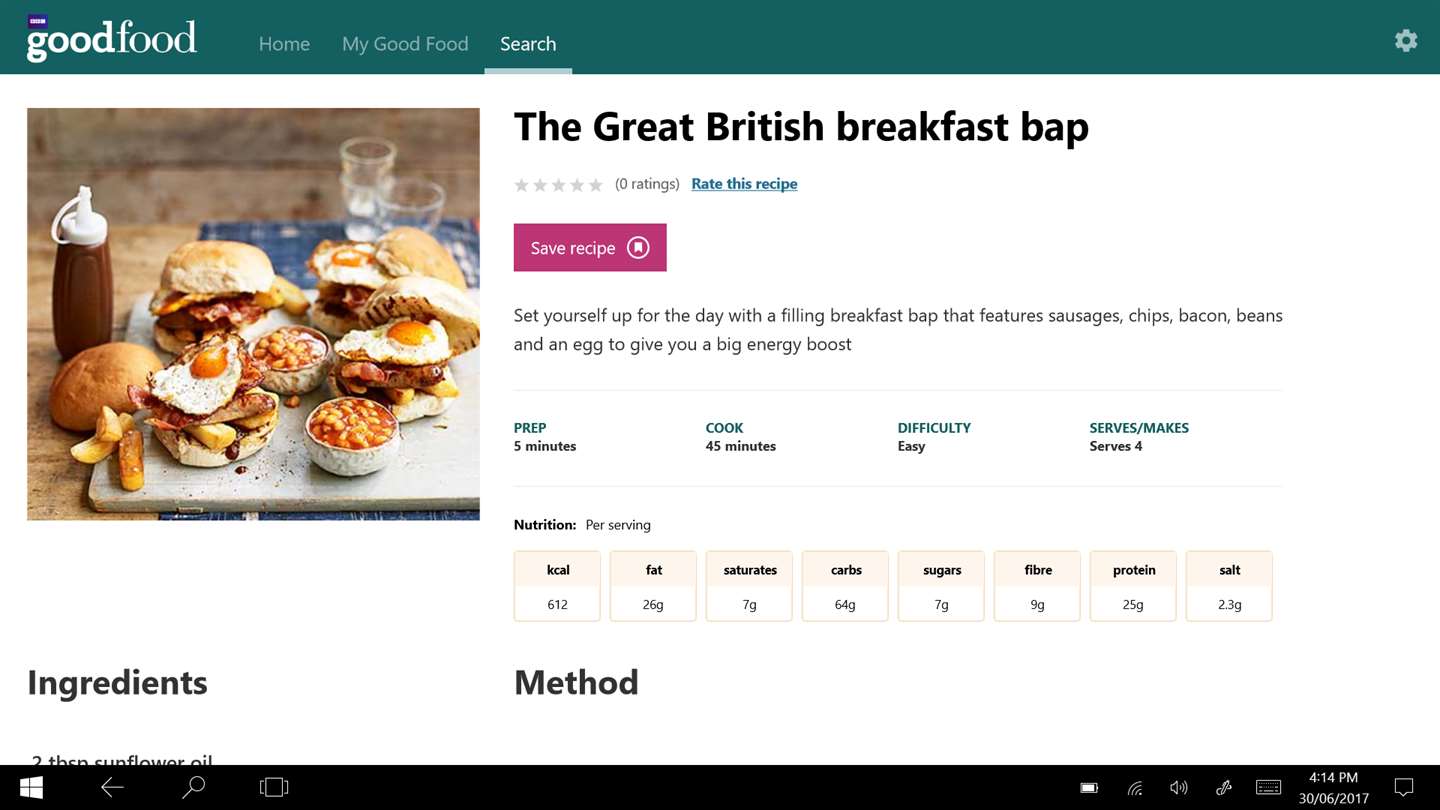Open the touch keyboard icon
Image resolution: width=1440 pixels, height=810 pixels.
(x=1268, y=788)
